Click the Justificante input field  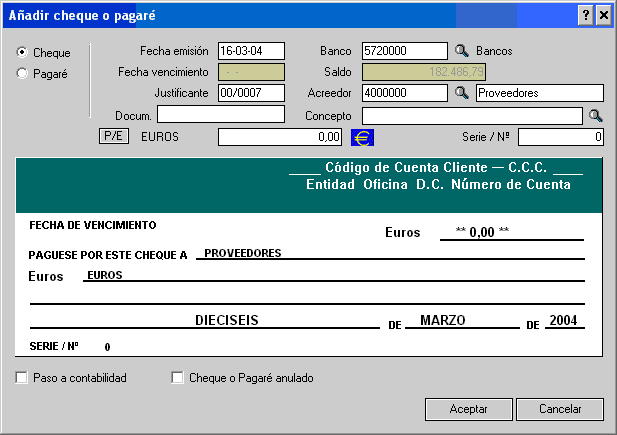[x=251, y=93]
